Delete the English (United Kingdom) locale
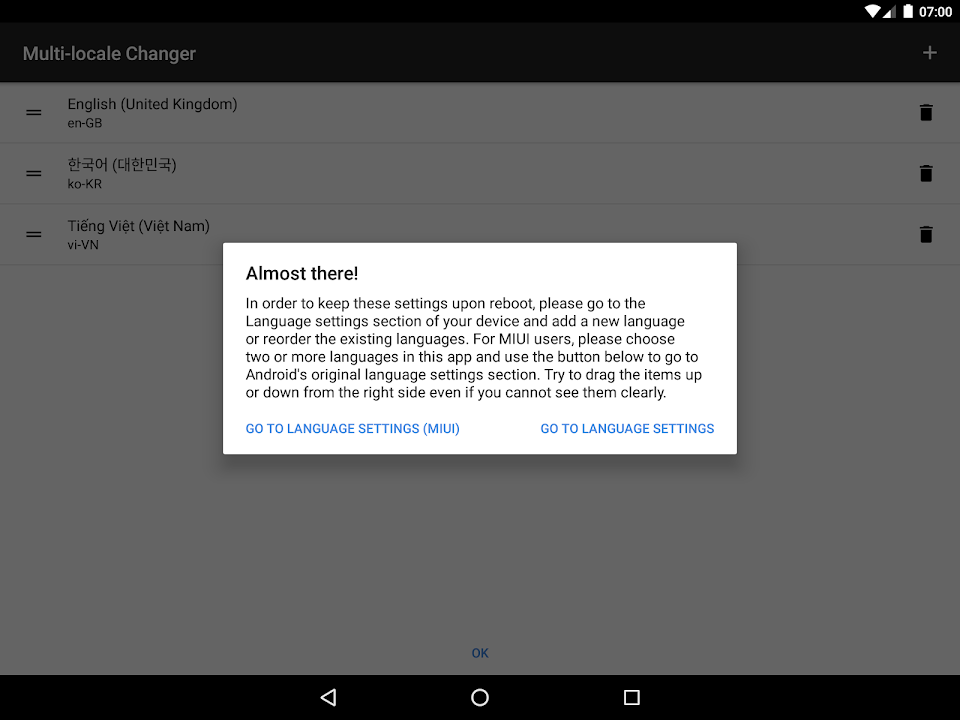The height and width of the screenshot is (720, 960). [x=925, y=113]
